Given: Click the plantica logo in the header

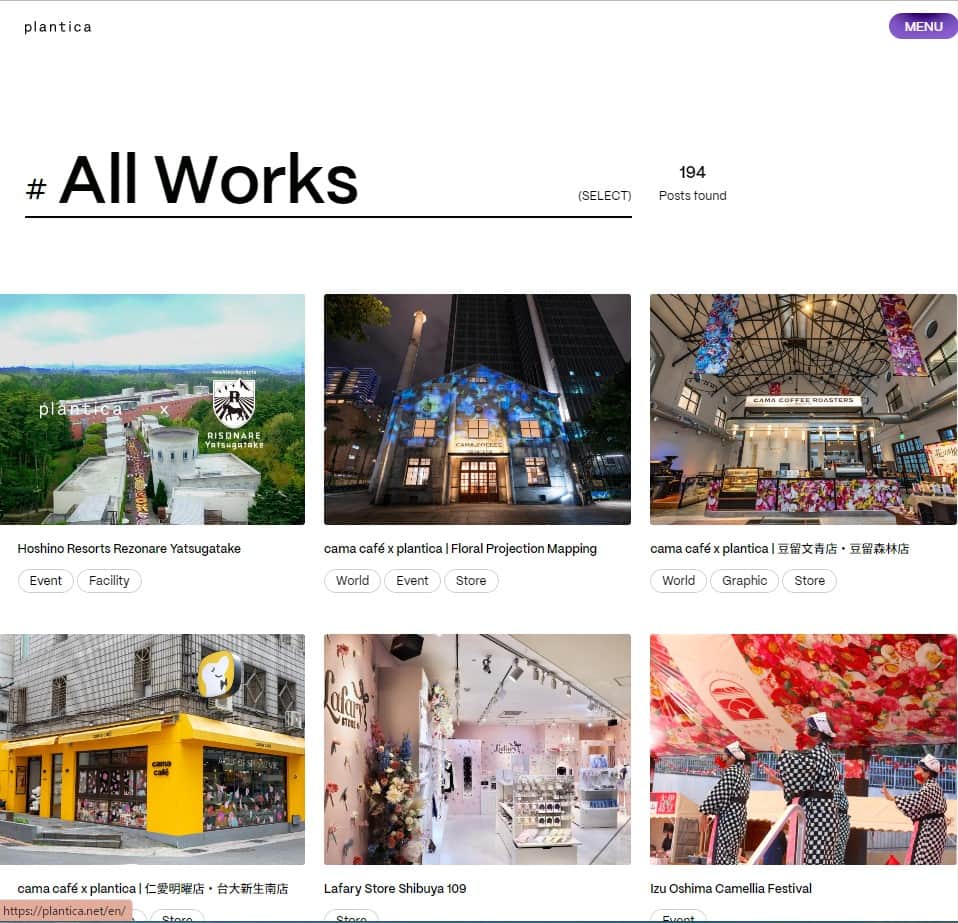Looking at the screenshot, I should coord(57,27).
